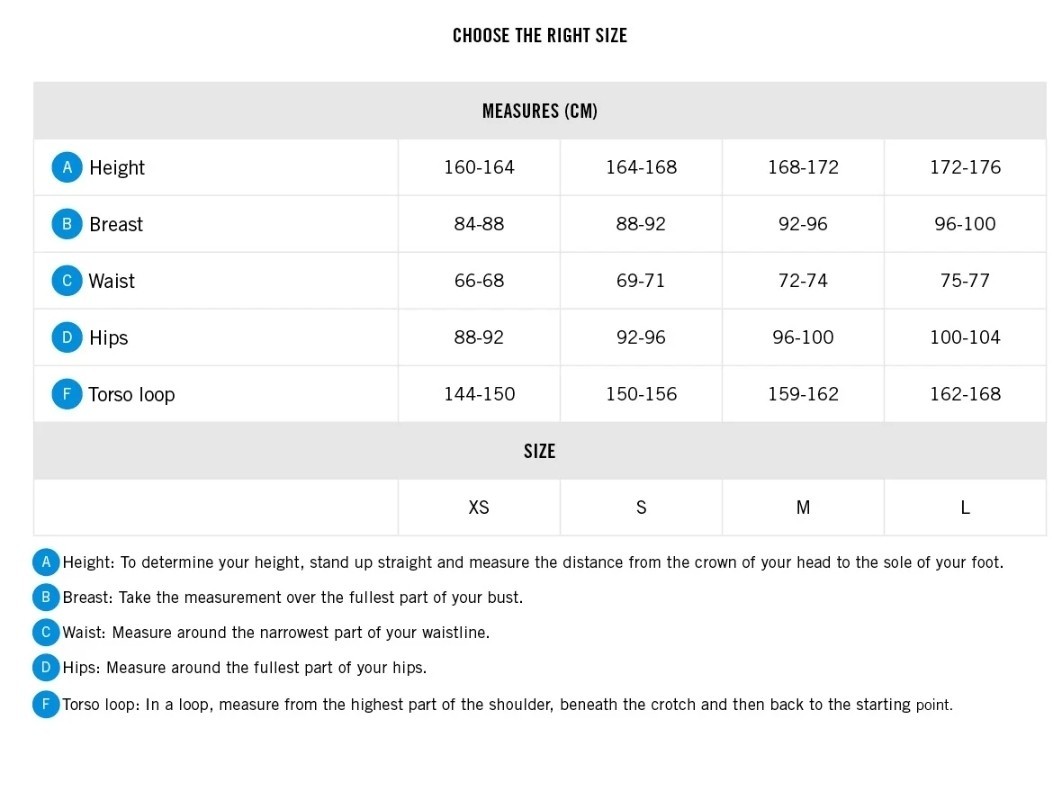Click the D icon in Hips description legend
Screen dimensions: 1054x791
46,667
